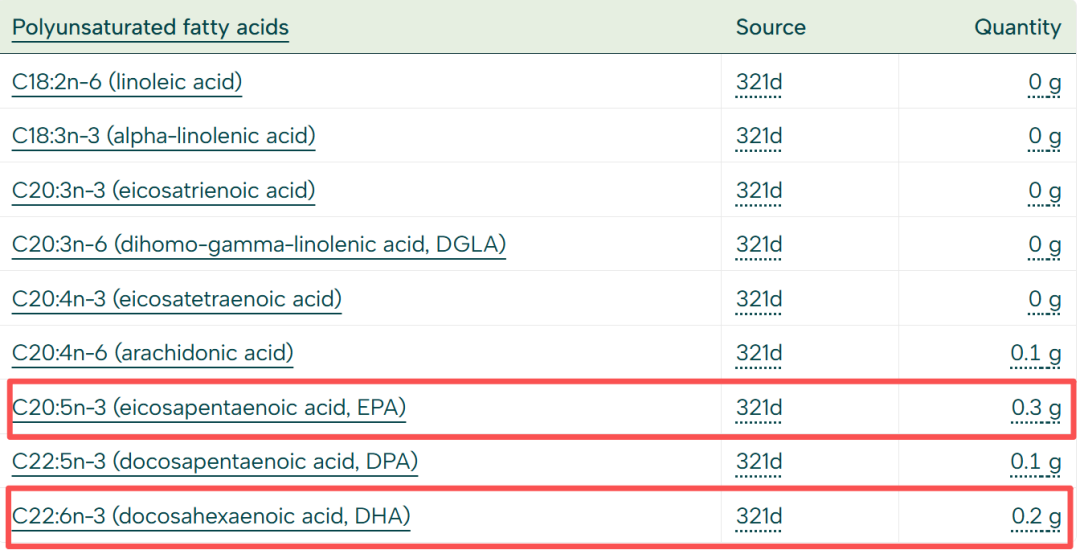Open the docosapentaenoic acid DPA link
This screenshot has height=550, width=1080.
click(x=215, y=461)
